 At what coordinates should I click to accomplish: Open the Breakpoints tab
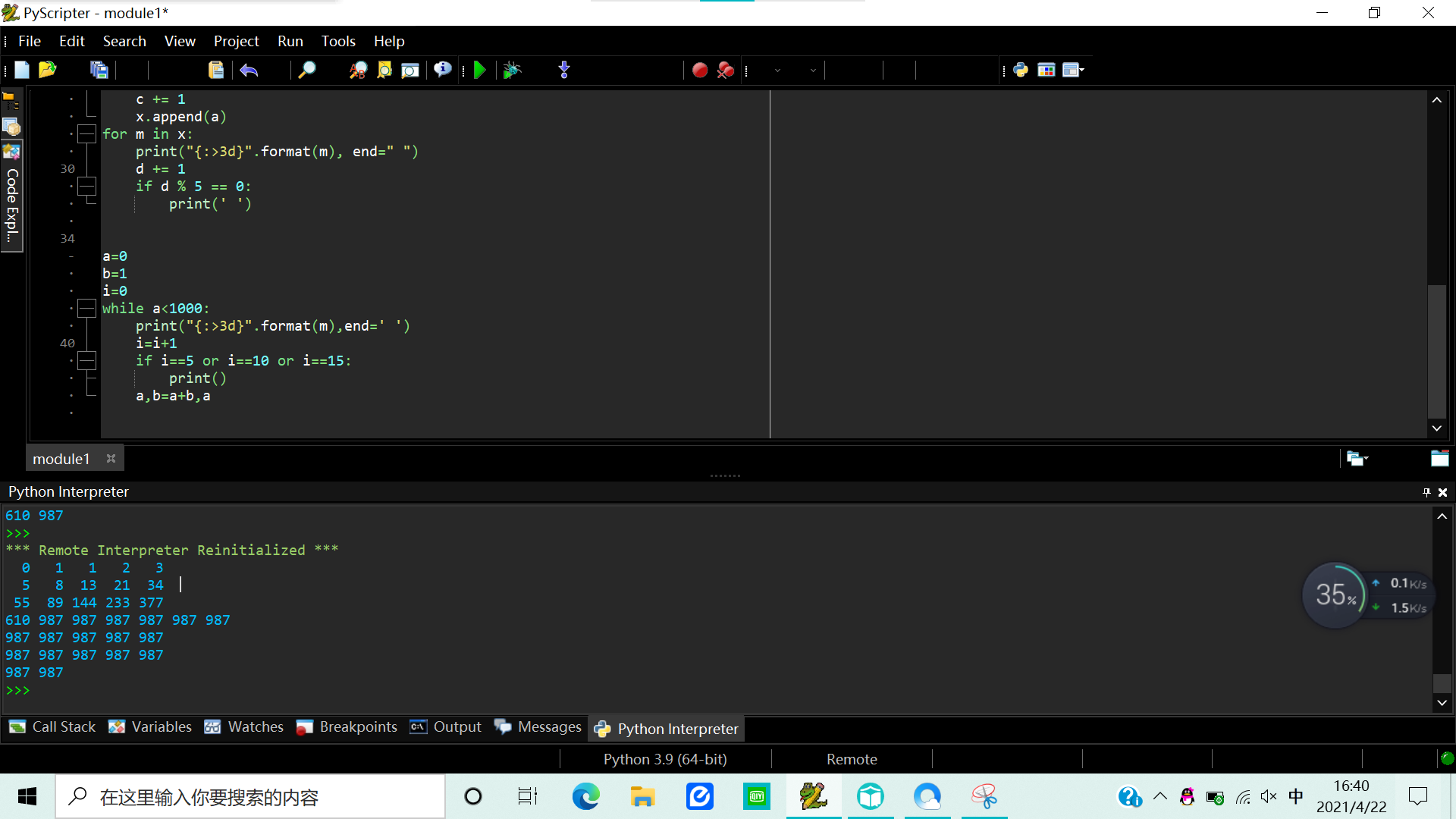click(347, 726)
